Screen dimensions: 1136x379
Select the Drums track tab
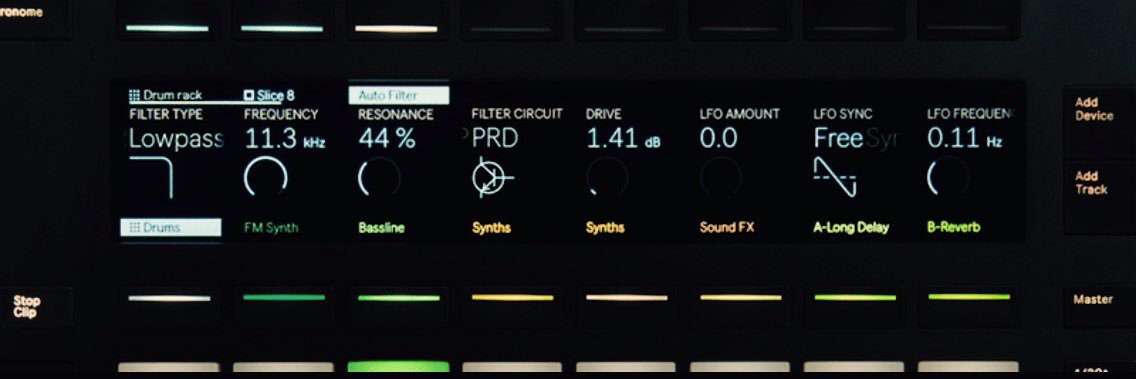click(170, 228)
